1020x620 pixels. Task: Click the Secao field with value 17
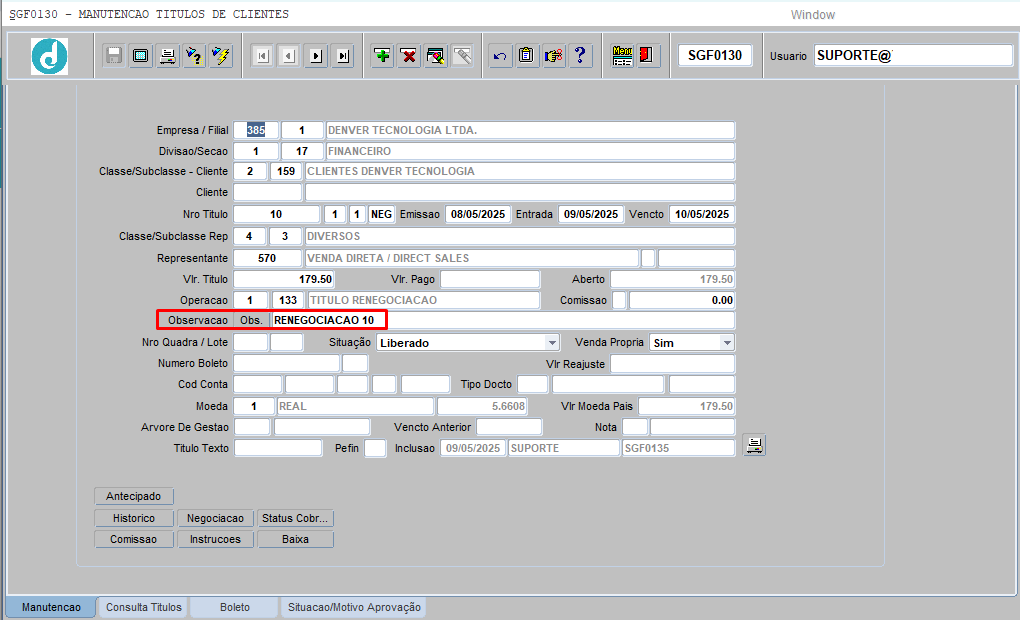point(302,151)
